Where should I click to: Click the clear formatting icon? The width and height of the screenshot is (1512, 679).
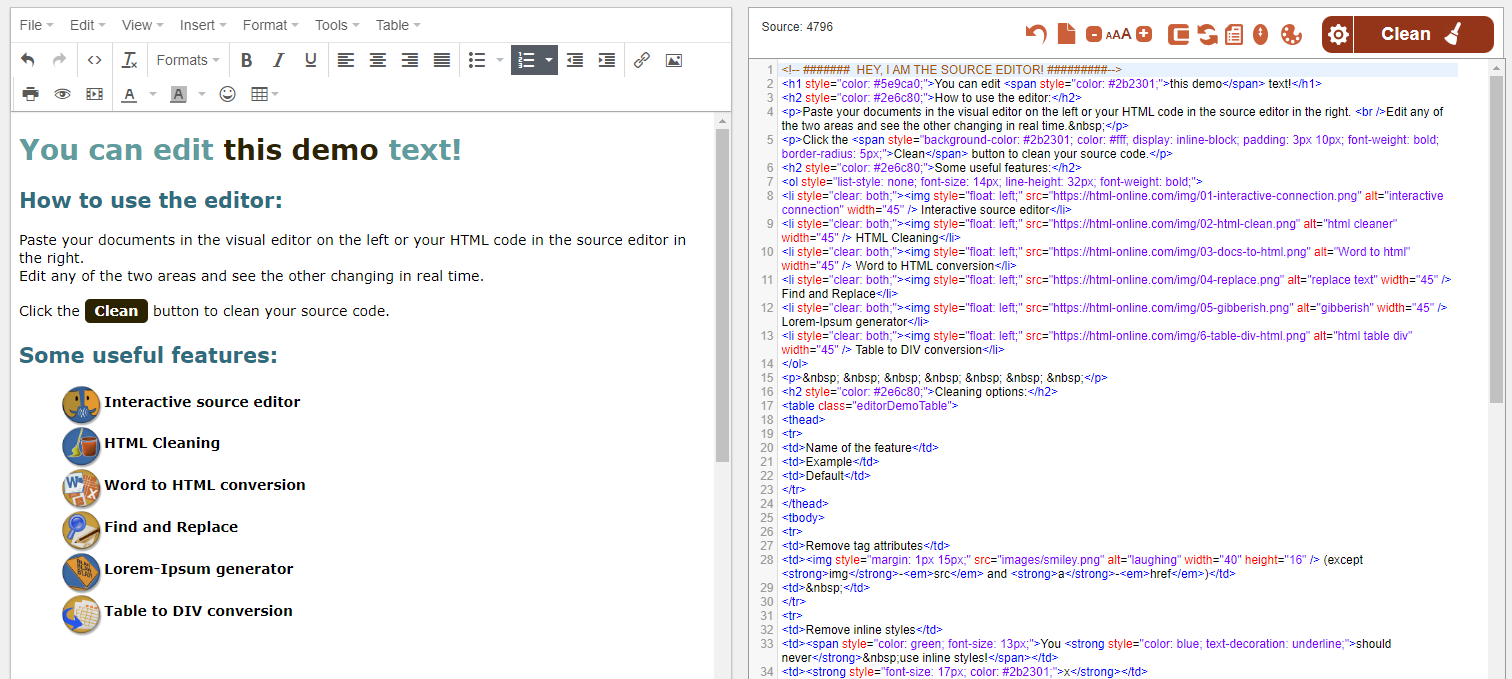tap(129, 60)
